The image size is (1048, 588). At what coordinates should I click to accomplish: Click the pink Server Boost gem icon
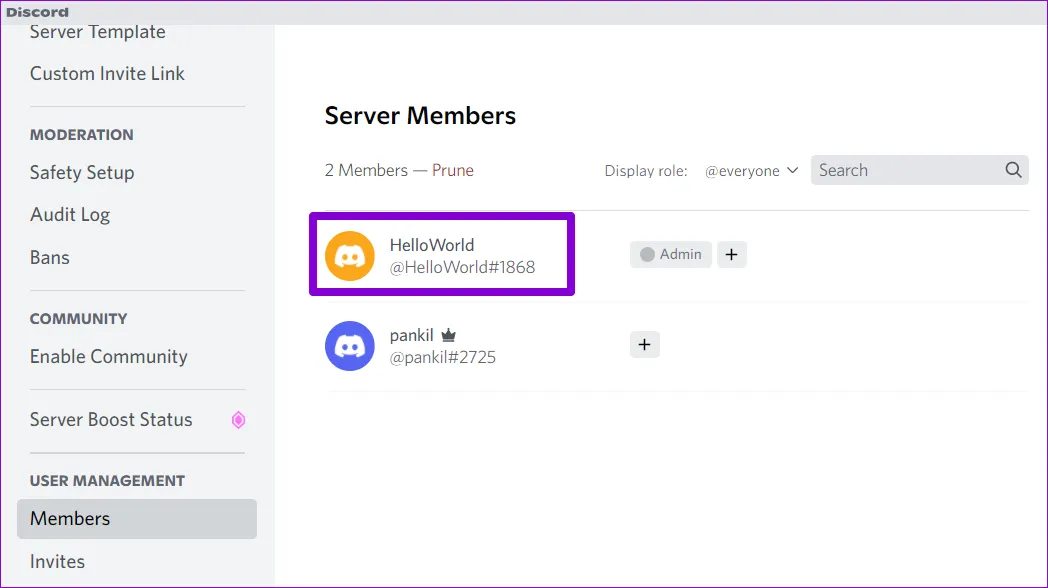click(x=238, y=420)
